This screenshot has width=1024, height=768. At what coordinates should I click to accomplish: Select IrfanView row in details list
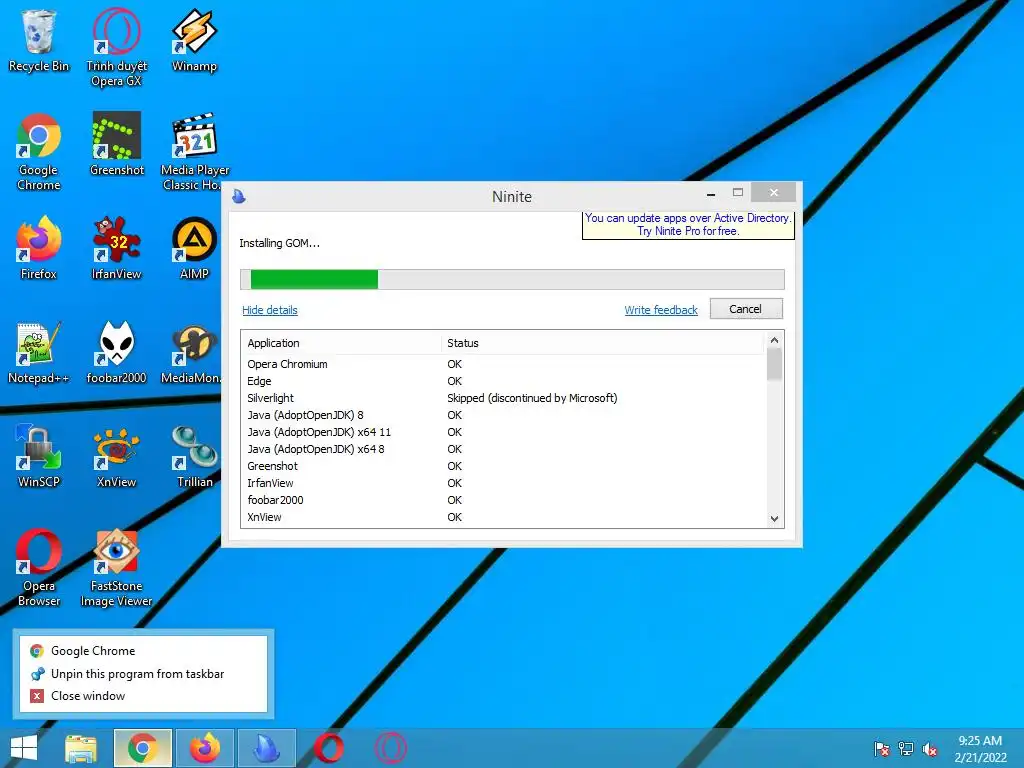[x=504, y=483]
